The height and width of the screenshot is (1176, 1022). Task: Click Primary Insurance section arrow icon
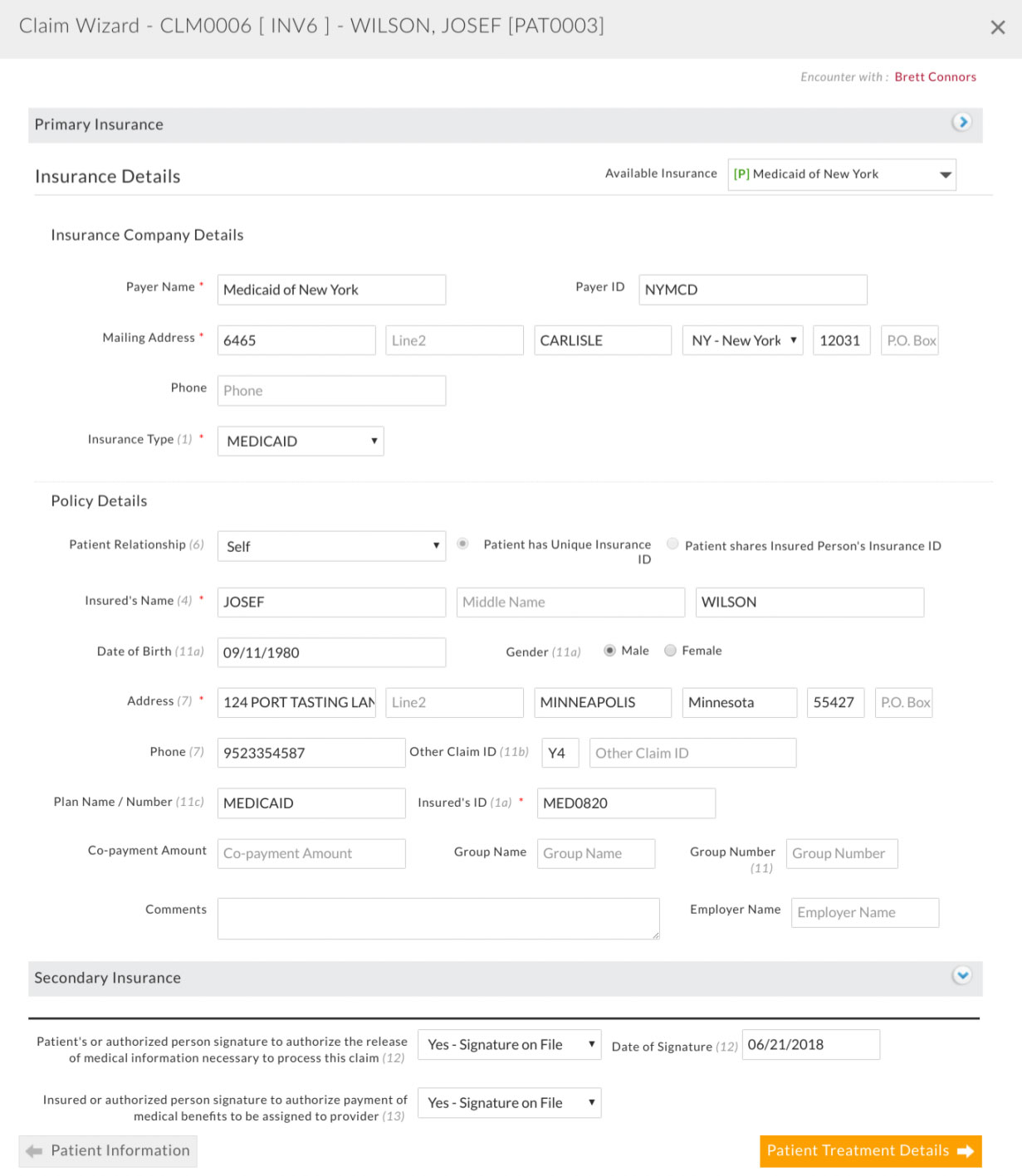point(961,123)
